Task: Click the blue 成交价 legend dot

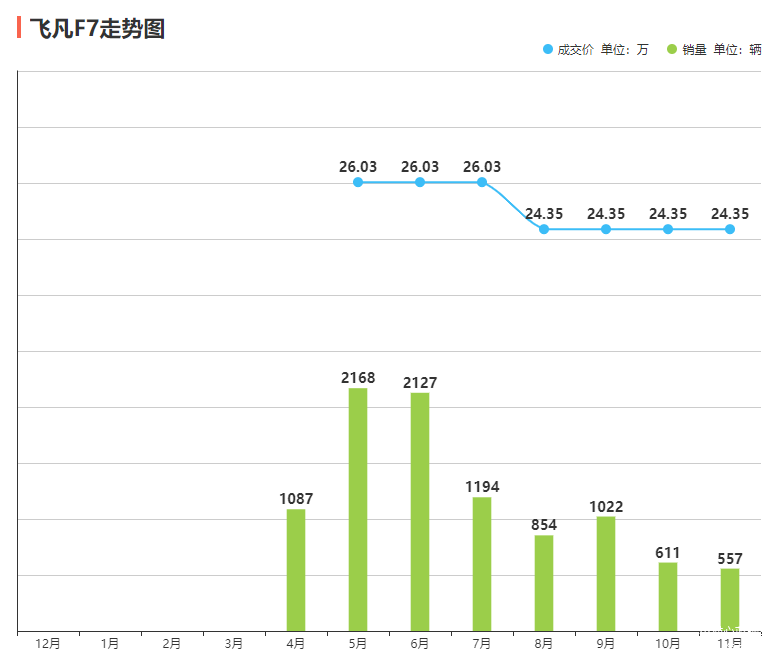Action: [x=547, y=49]
